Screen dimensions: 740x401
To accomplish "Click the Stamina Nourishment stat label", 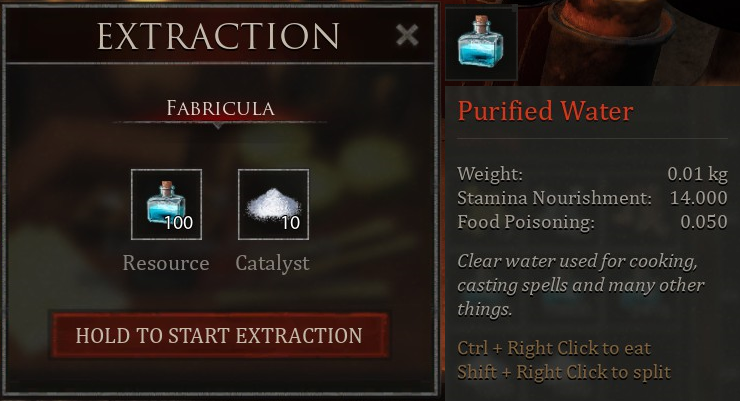I will (x=554, y=198).
